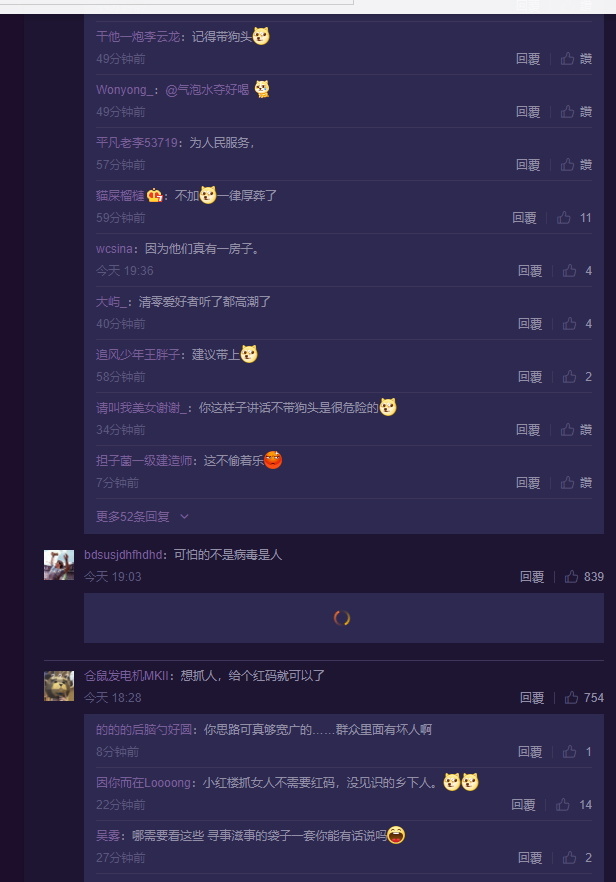
Task: Click the @气泡水夺好喝 mention
Action: tap(207, 89)
